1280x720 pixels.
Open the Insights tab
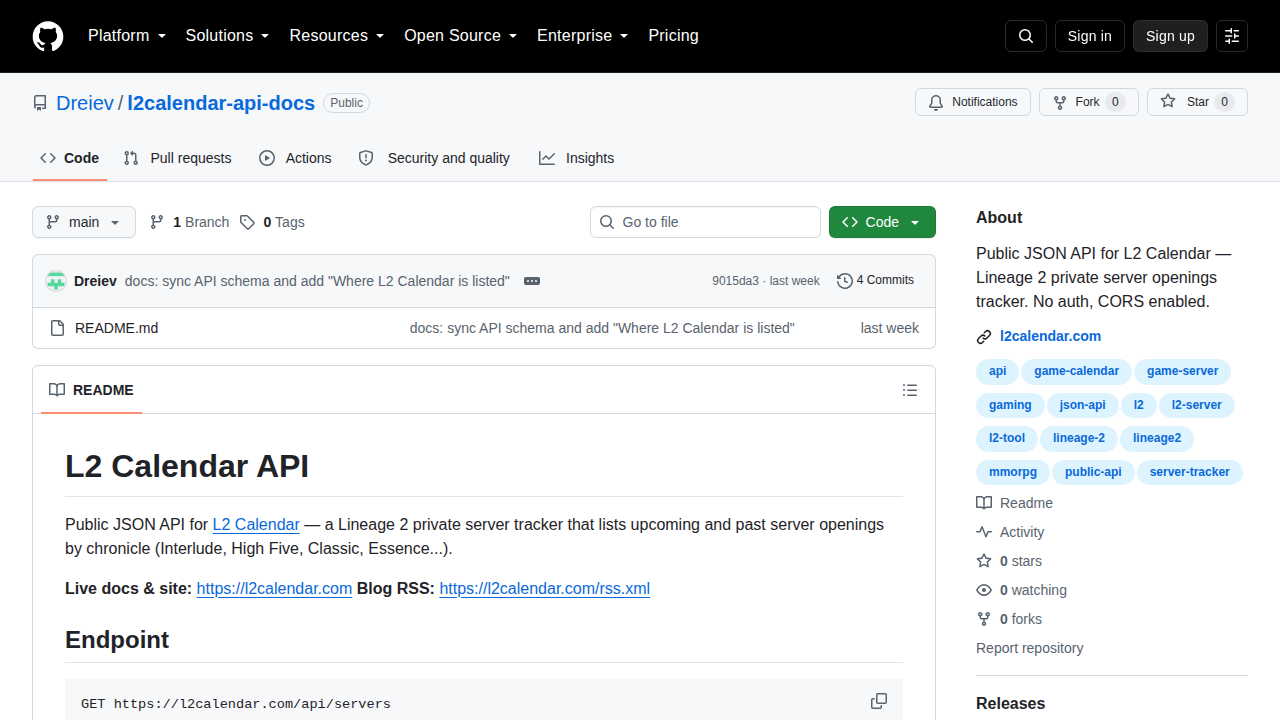576,158
